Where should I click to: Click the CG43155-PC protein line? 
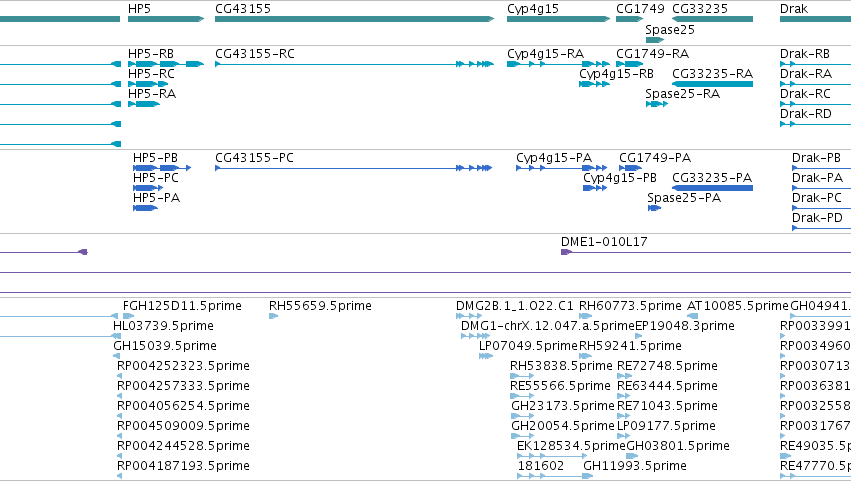click(x=353, y=168)
